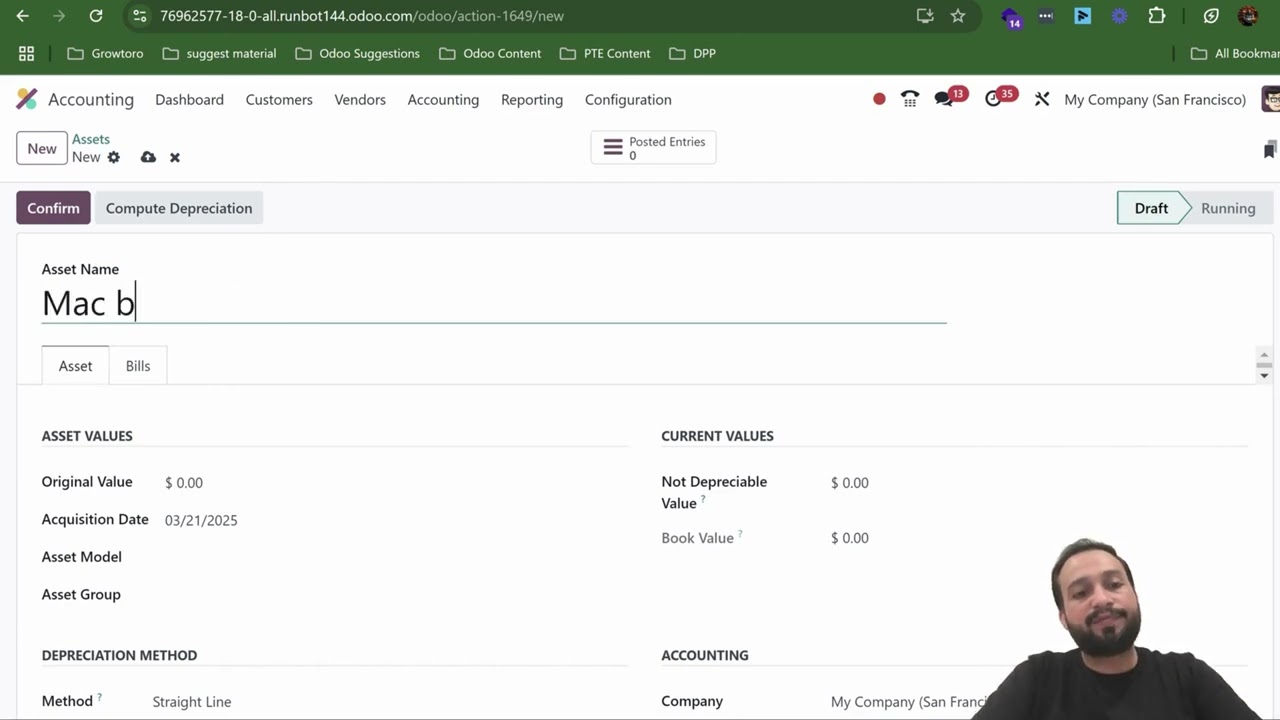The width and height of the screenshot is (1280, 720).
Task: Switch to the Asset tab
Action: (75, 366)
